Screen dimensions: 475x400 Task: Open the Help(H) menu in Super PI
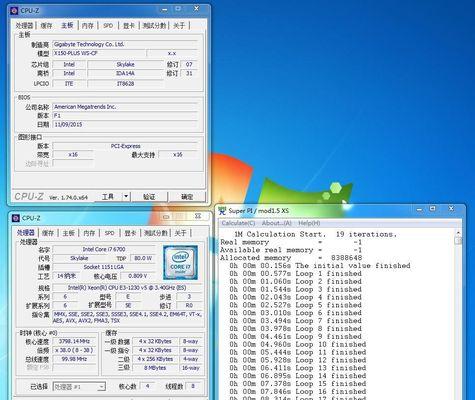pos(309,223)
